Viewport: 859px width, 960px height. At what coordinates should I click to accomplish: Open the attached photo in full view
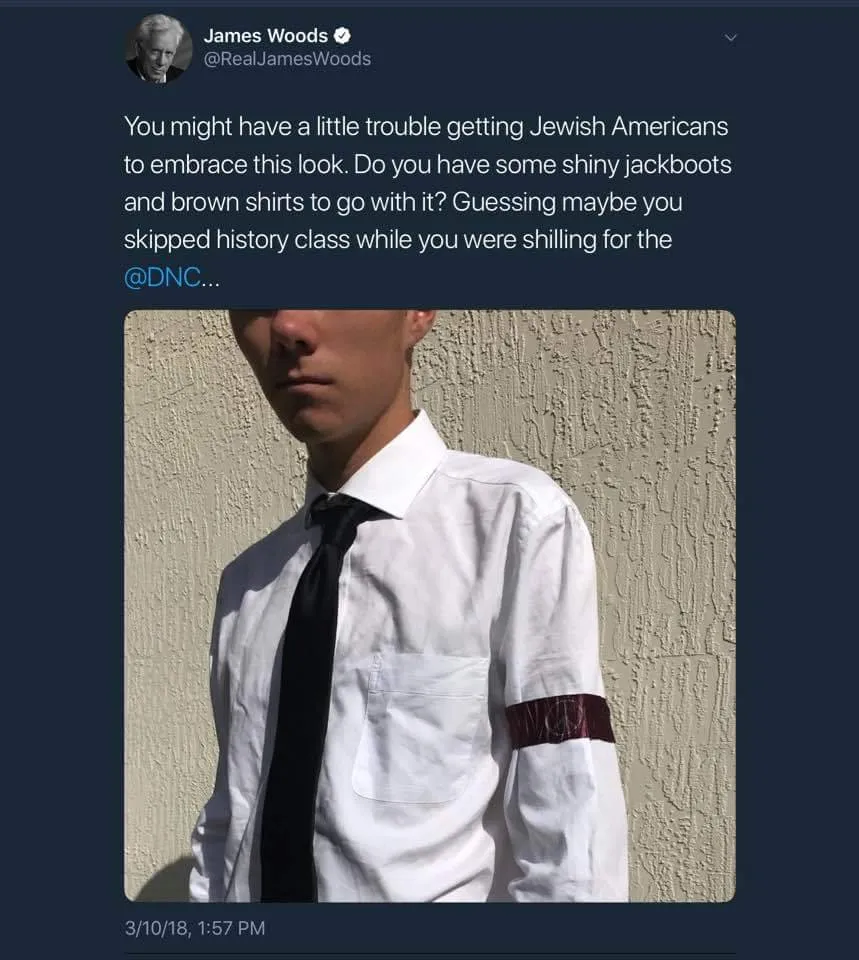click(x=429, y=606)
